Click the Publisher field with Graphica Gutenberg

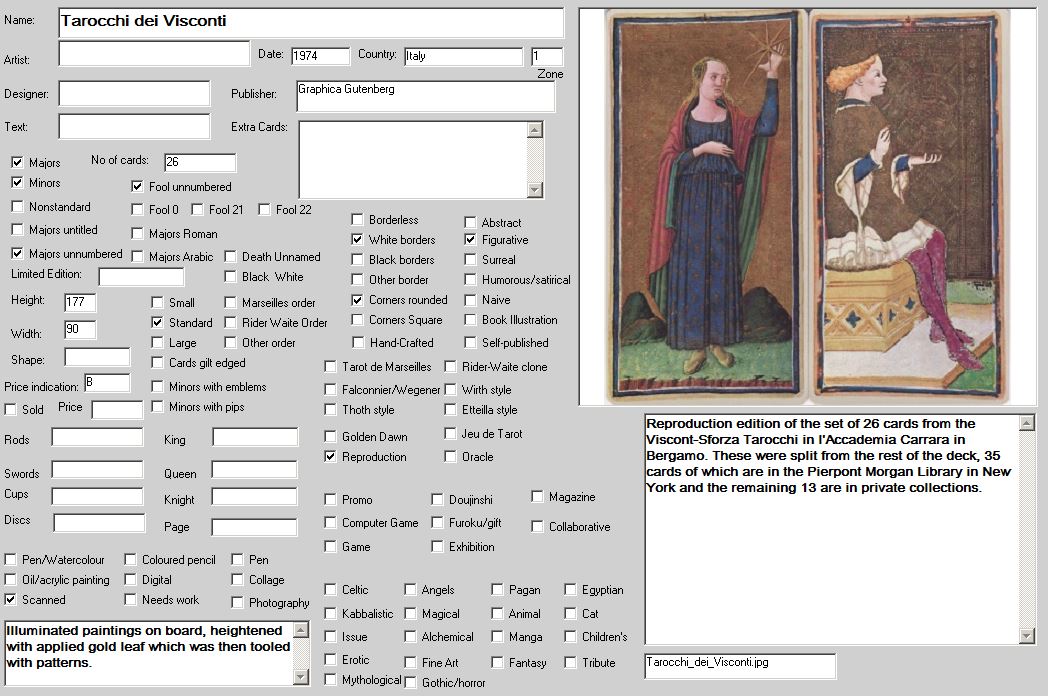[424, 96]
